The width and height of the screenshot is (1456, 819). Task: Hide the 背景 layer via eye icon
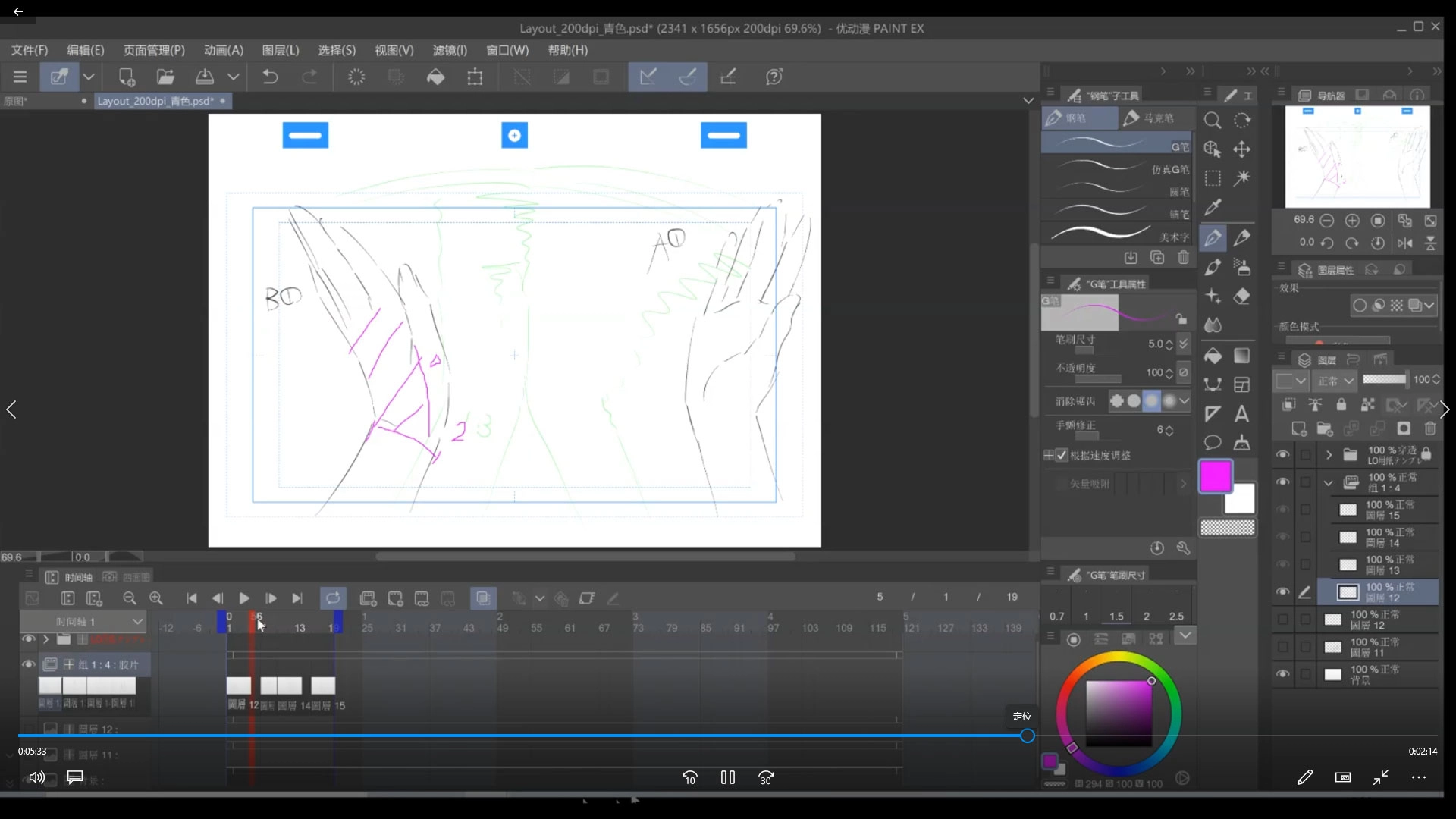[1282, 674]
